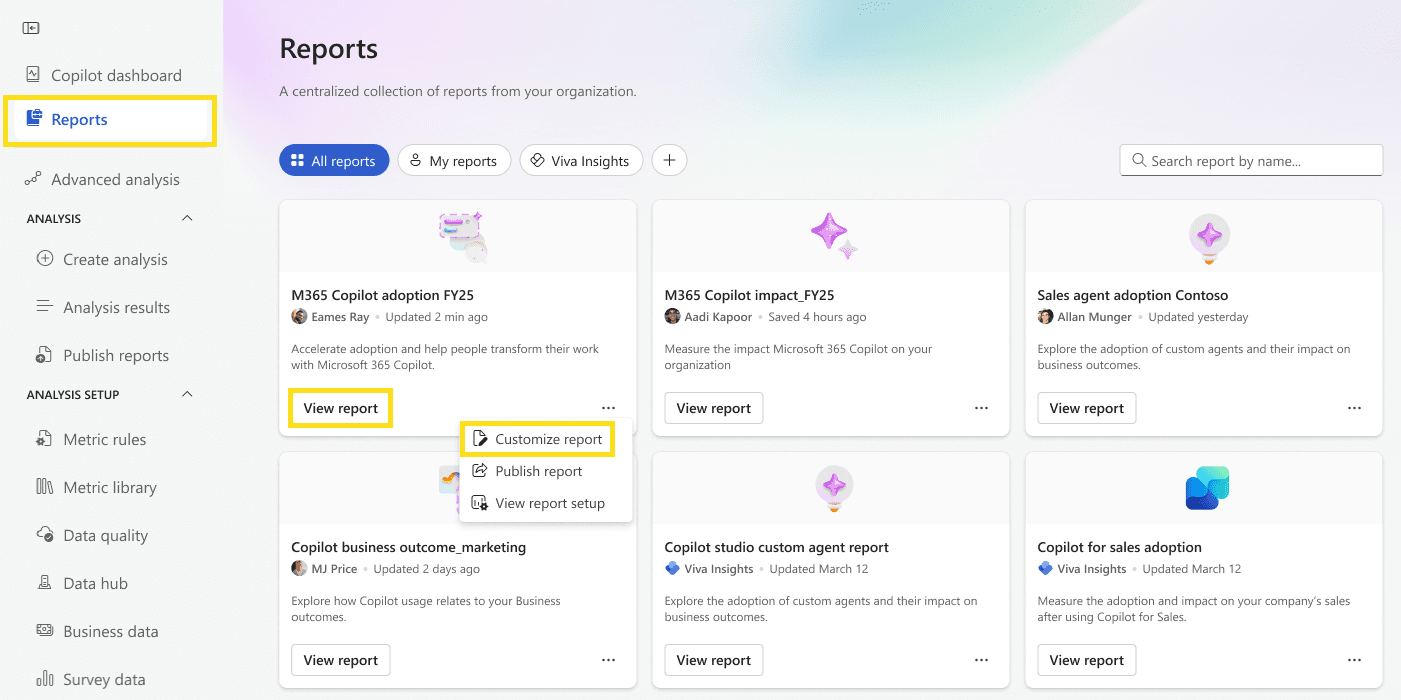This screenshot has width=1401, height=700.
Task: Click the M365 Copilot adoption FY25 title
Action: 382,295
